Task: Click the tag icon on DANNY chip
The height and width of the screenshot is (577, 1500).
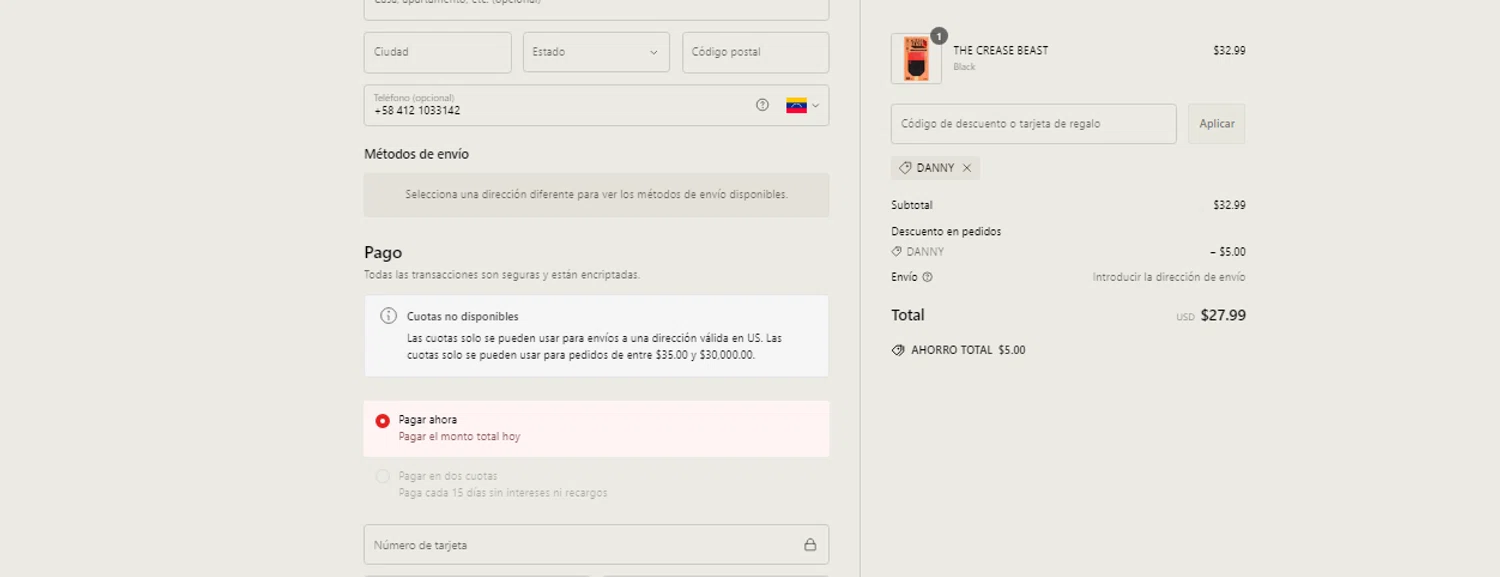Action: click(x=905, y=168)
